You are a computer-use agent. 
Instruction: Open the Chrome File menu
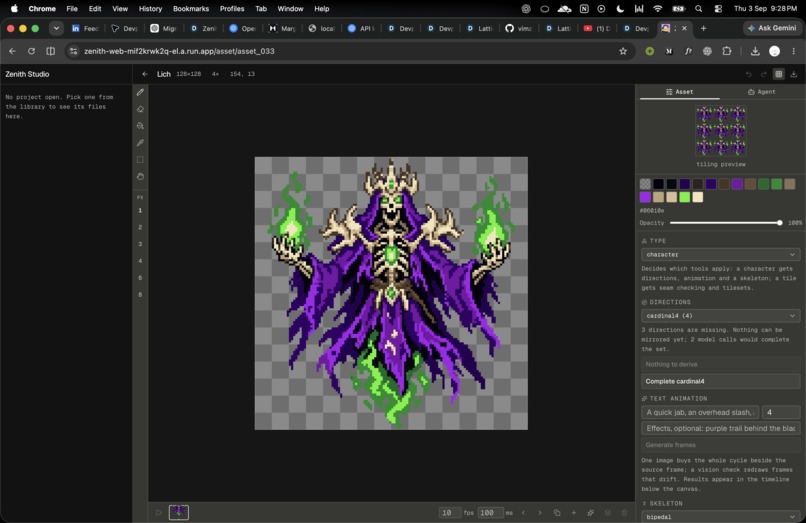coord(72,9)
